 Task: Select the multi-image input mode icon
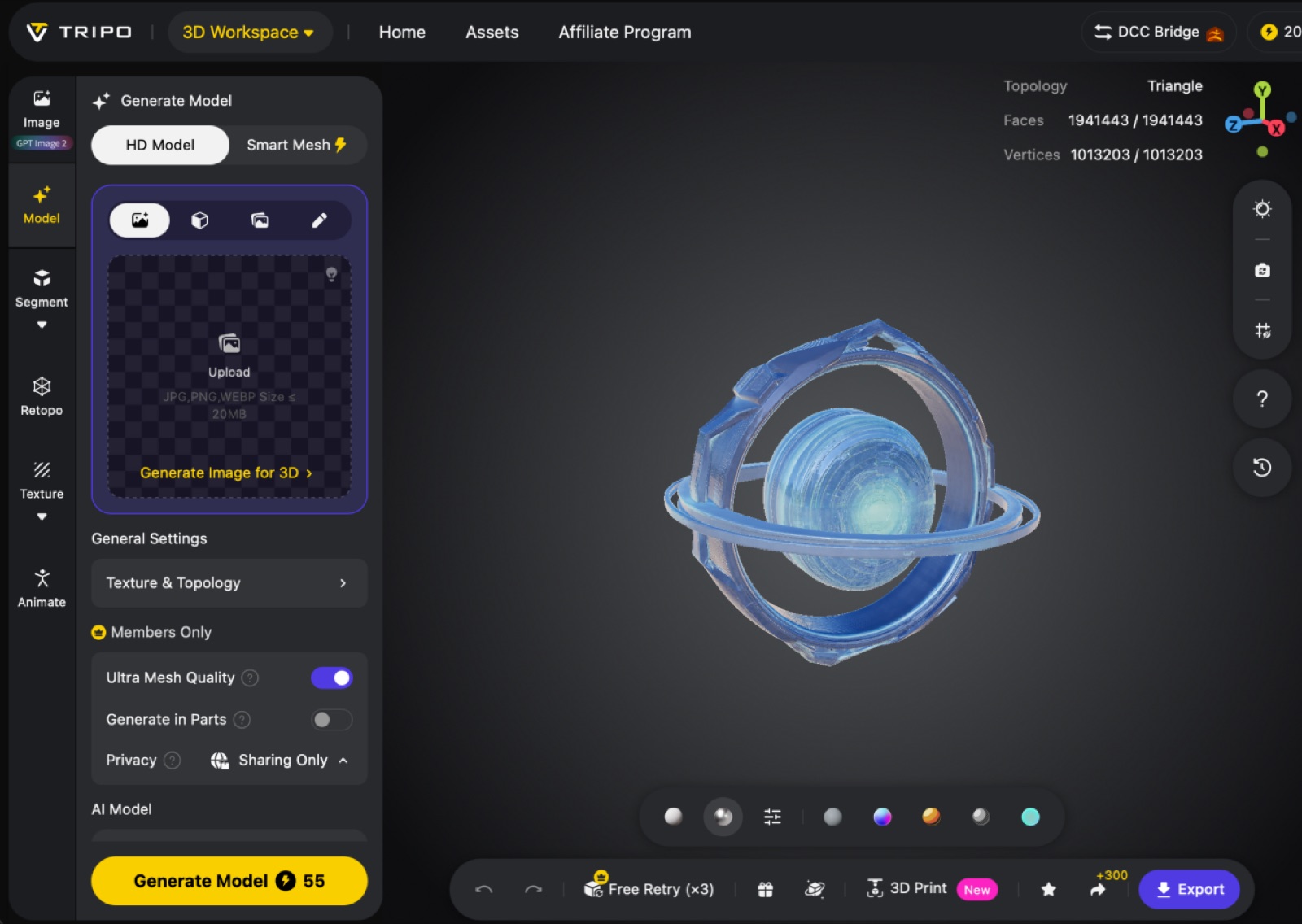click(260, 220)
